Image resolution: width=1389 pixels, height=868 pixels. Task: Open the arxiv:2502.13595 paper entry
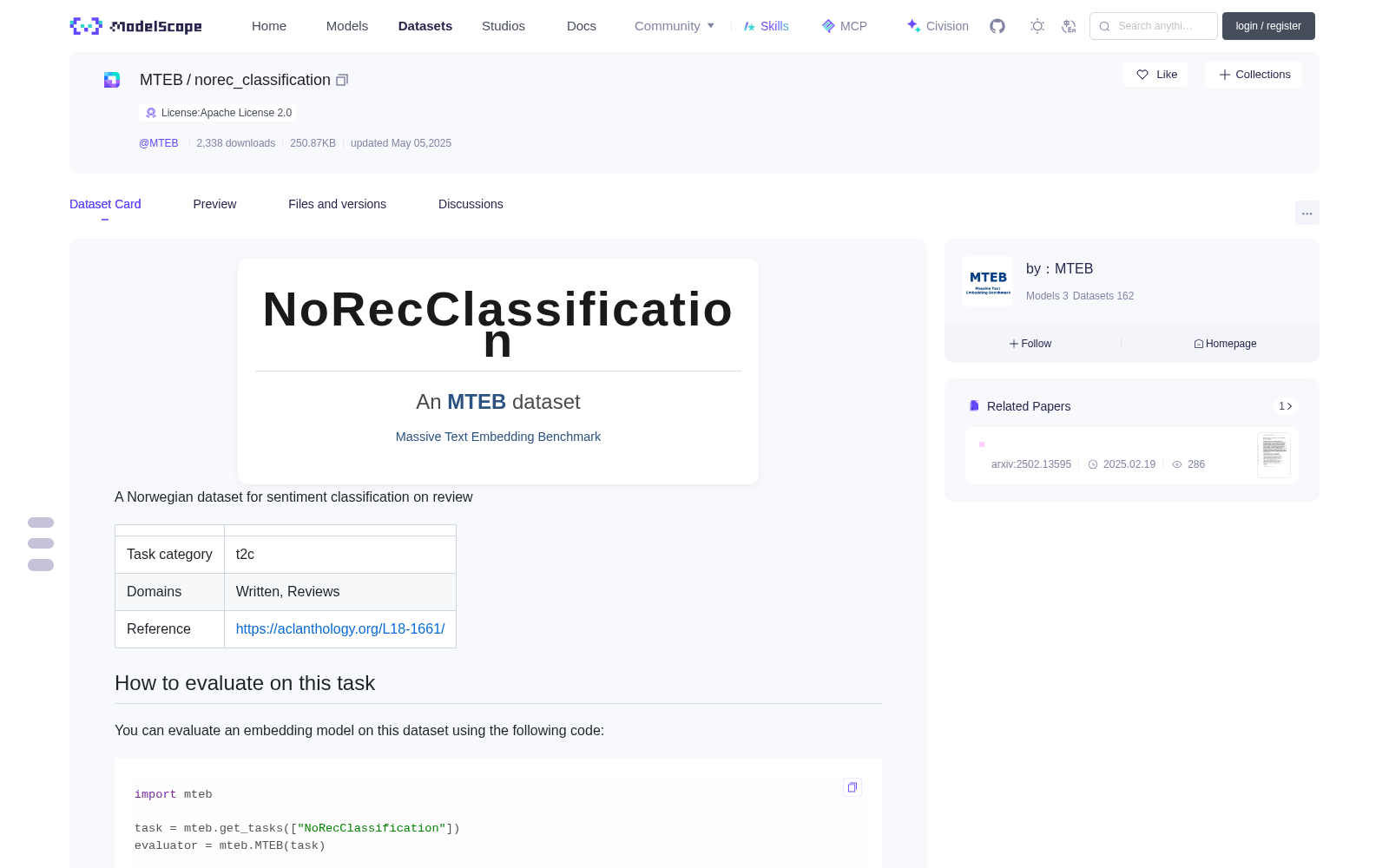tap(1031, 464)
